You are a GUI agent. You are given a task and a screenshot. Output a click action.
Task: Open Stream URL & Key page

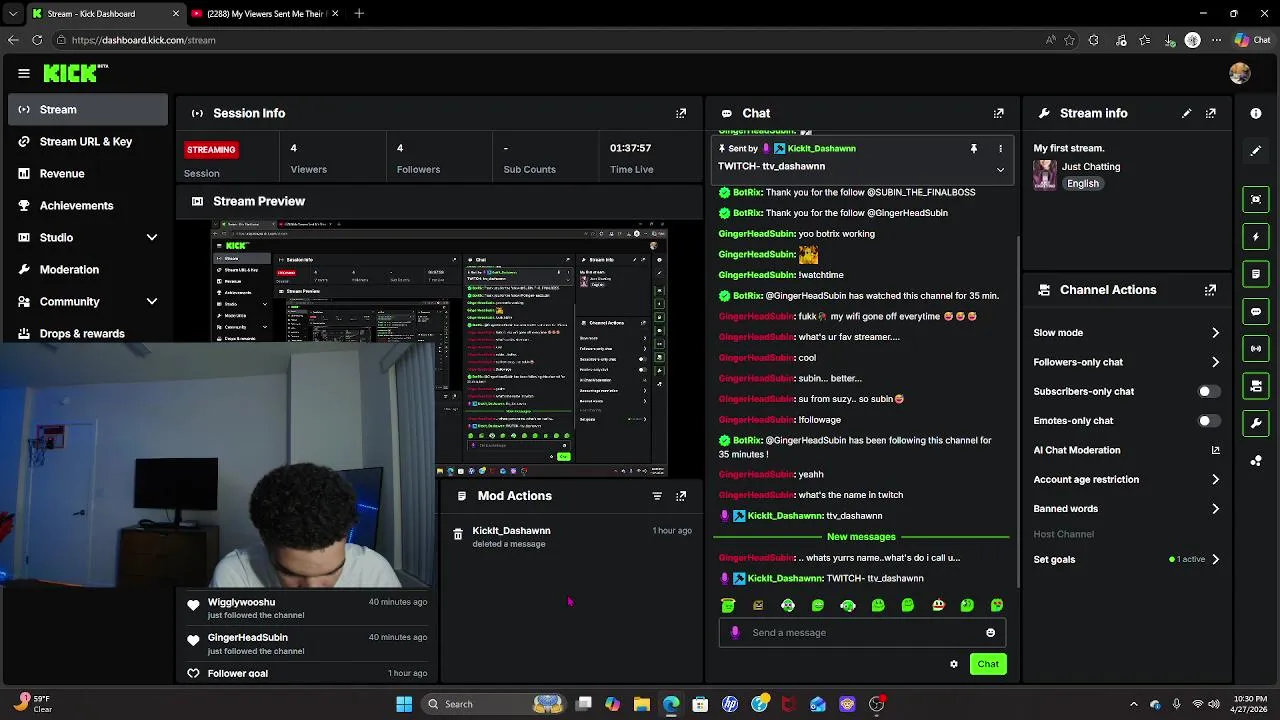(88, 142)
